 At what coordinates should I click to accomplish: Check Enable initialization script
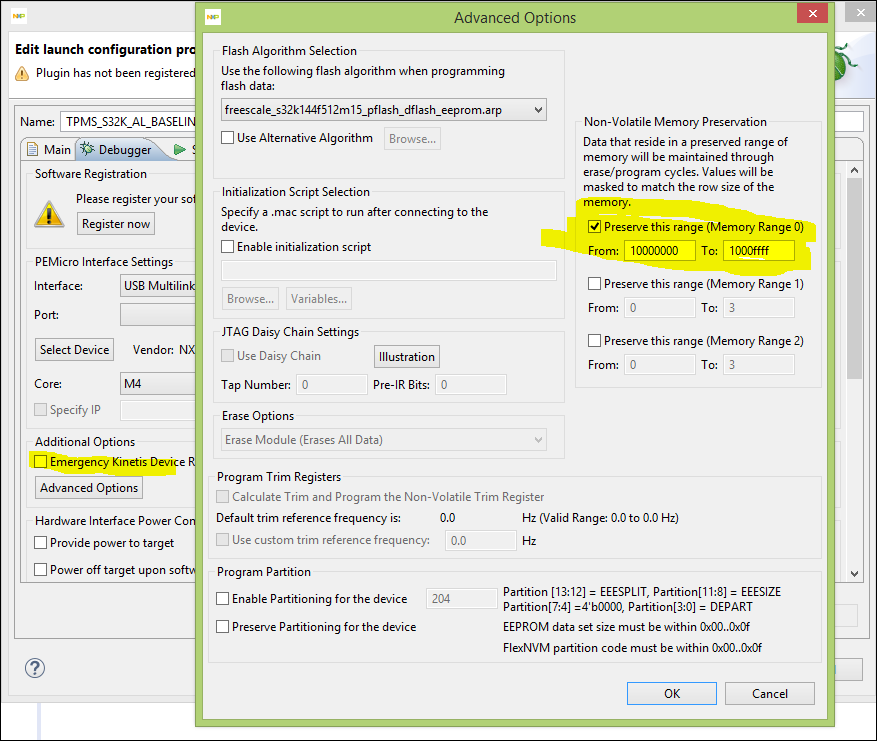point(228,247)
